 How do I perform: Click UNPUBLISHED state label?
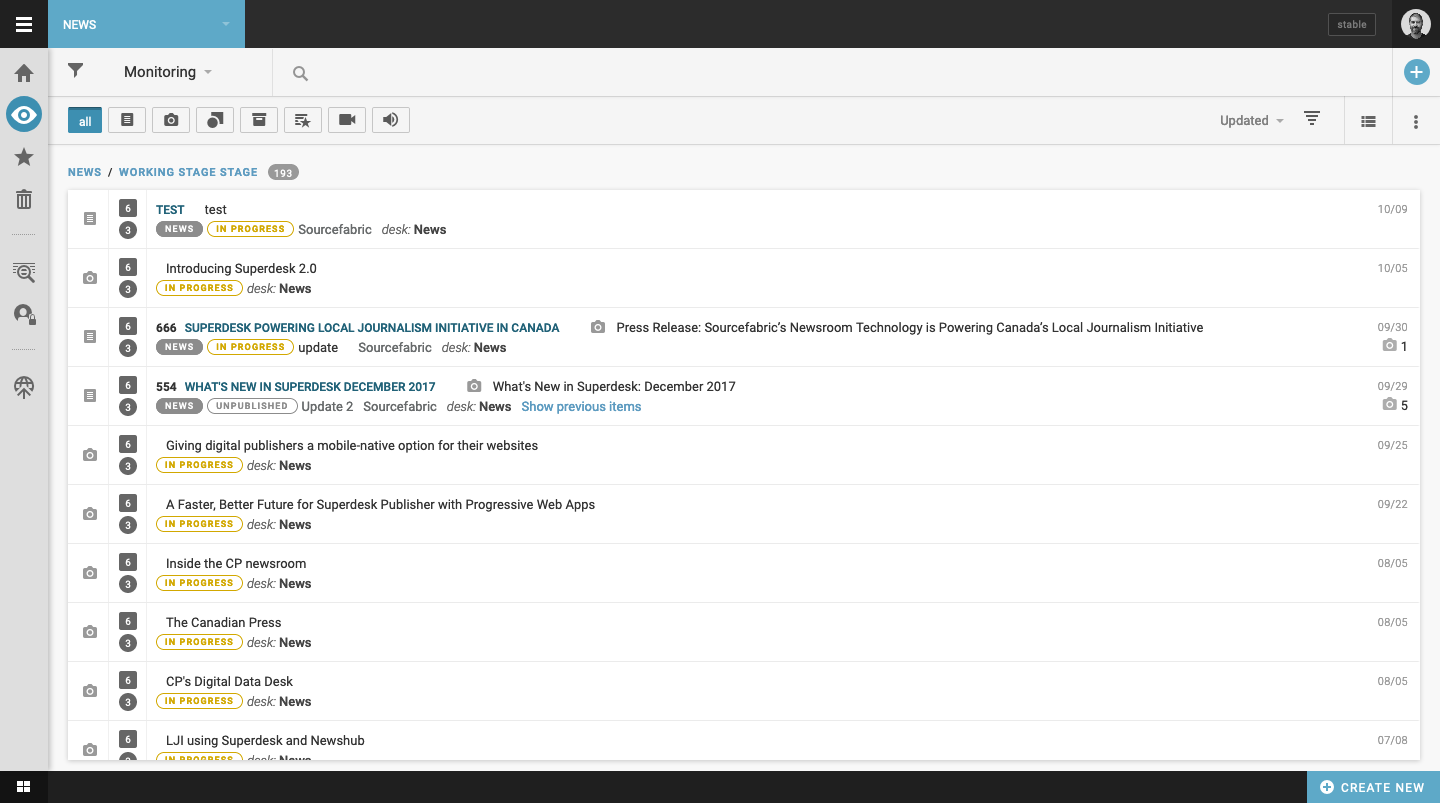[x=253, y=406]
